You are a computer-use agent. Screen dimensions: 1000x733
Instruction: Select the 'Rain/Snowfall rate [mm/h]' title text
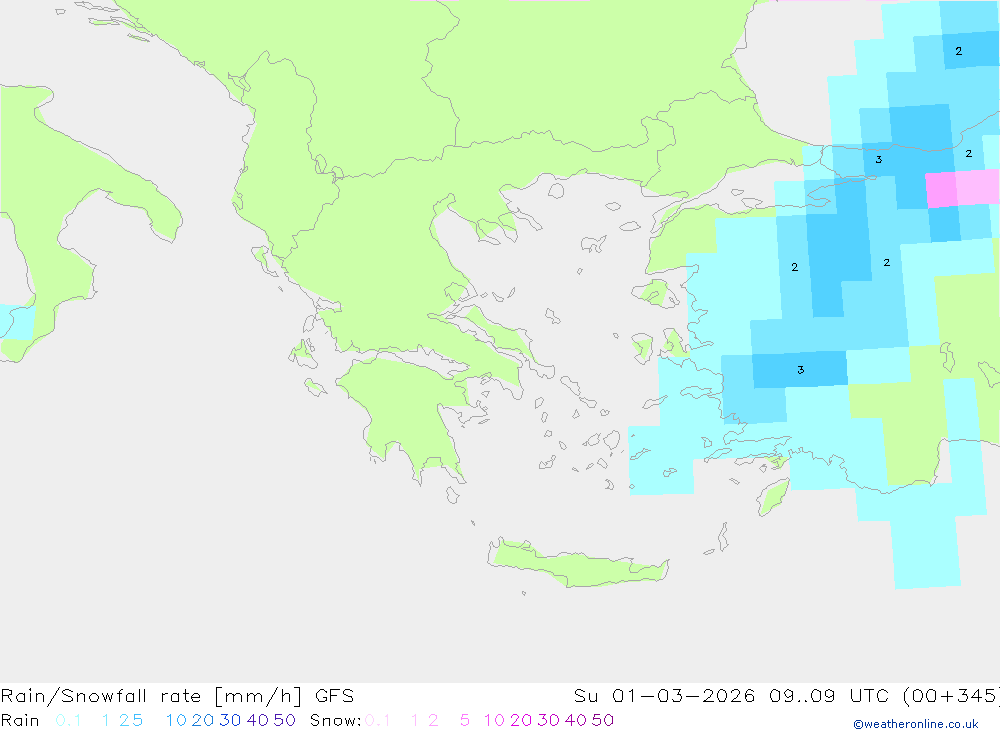click(151, 696)
